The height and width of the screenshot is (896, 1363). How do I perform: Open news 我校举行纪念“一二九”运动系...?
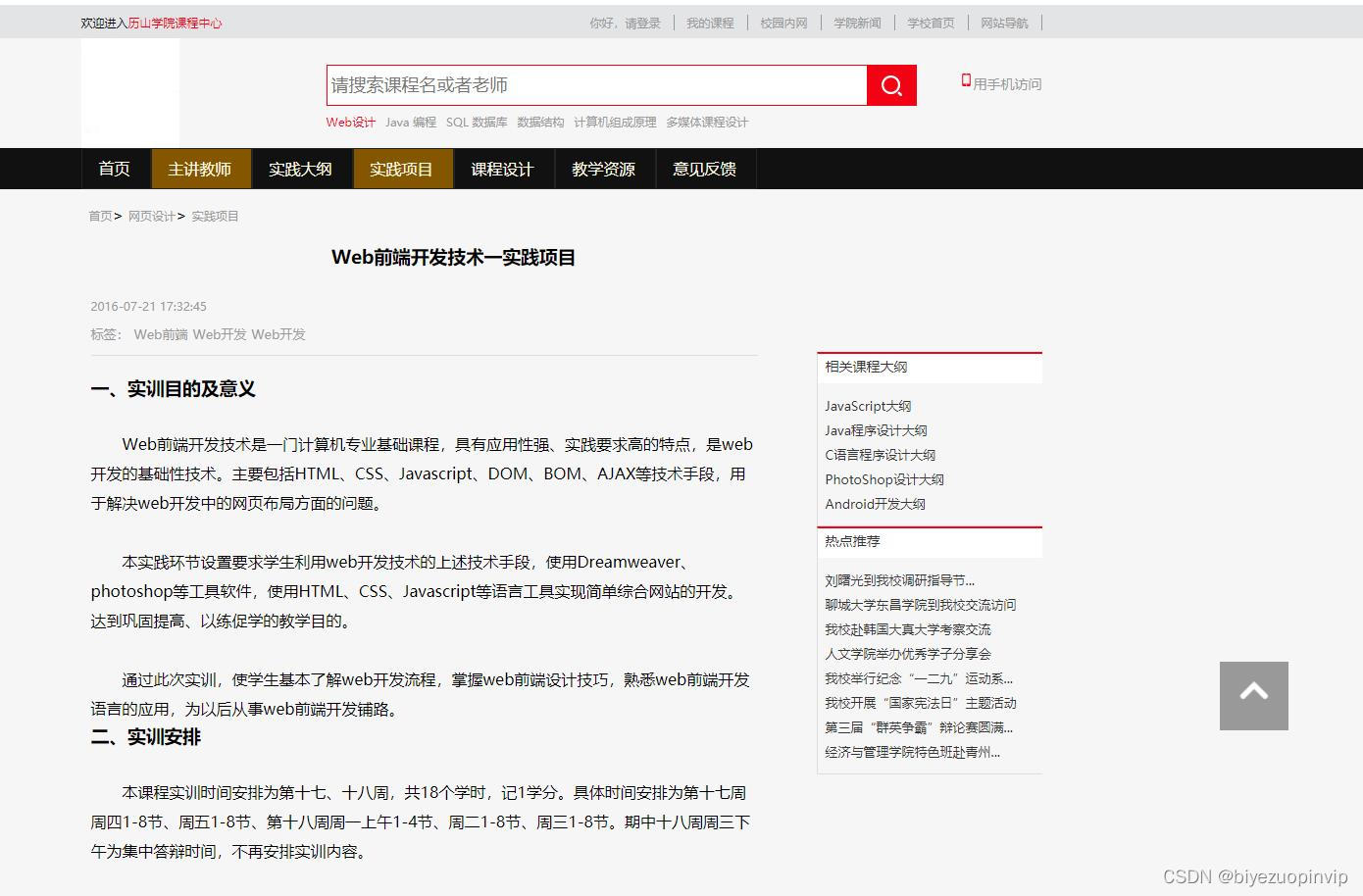(919, 678)
